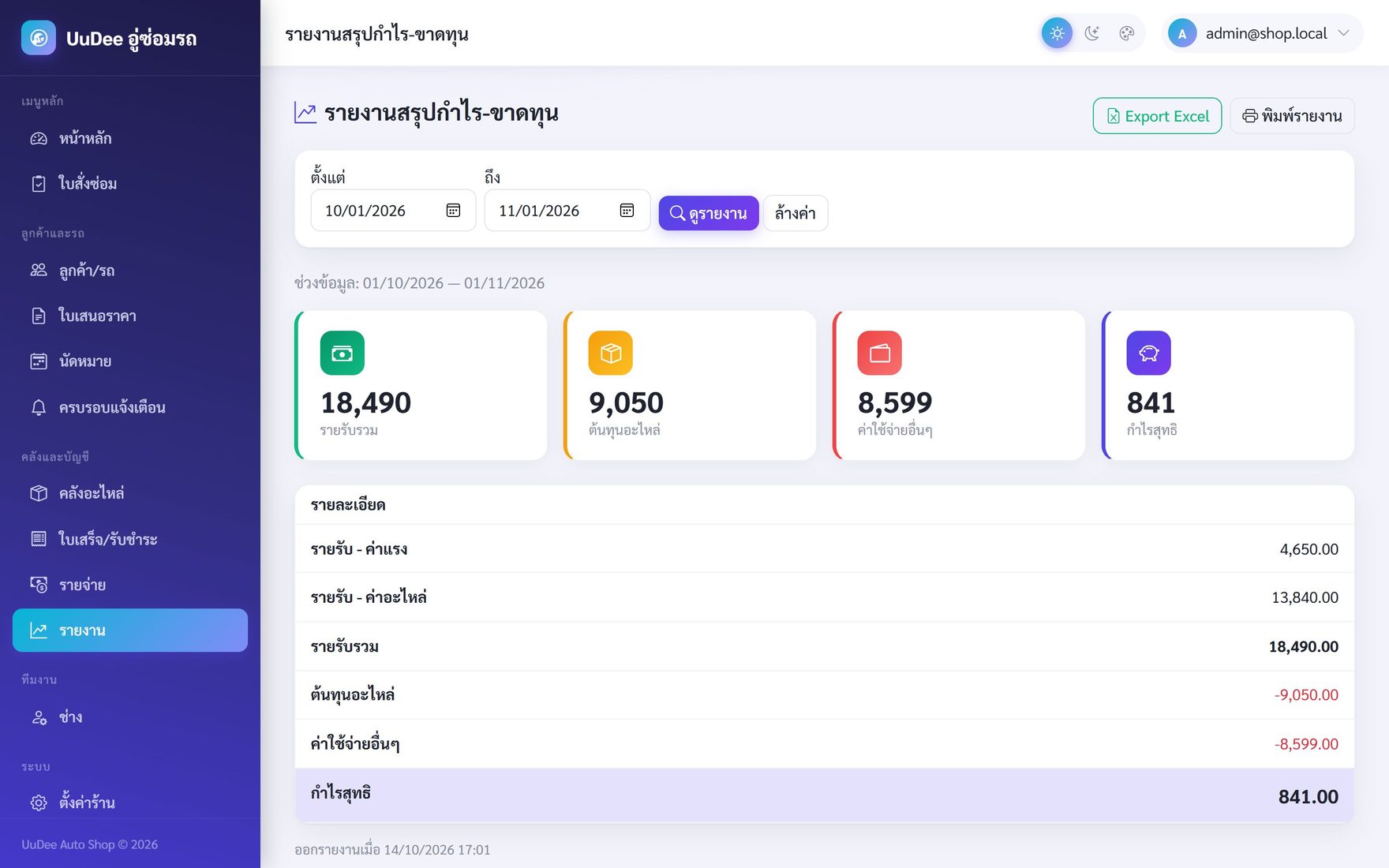This screenshot has width=1389, height=868.
Task: Click the ล้างค่า clear button
Action: [796, 213]
